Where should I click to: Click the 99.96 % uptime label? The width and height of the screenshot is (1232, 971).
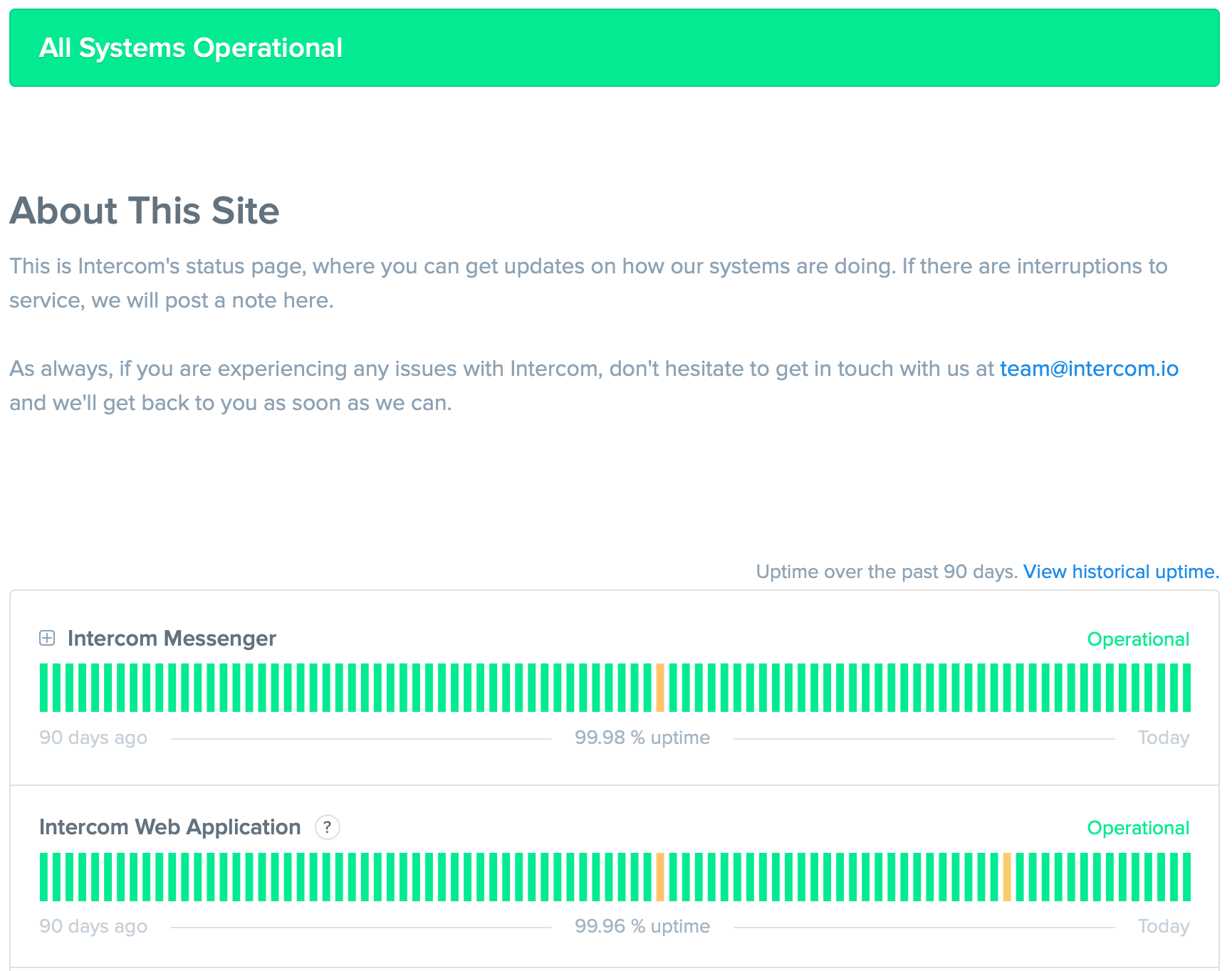[x=642, y=926]
